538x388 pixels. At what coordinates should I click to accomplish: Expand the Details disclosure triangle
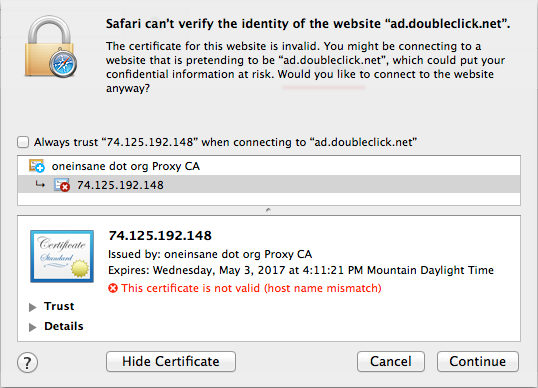(33, 327)
